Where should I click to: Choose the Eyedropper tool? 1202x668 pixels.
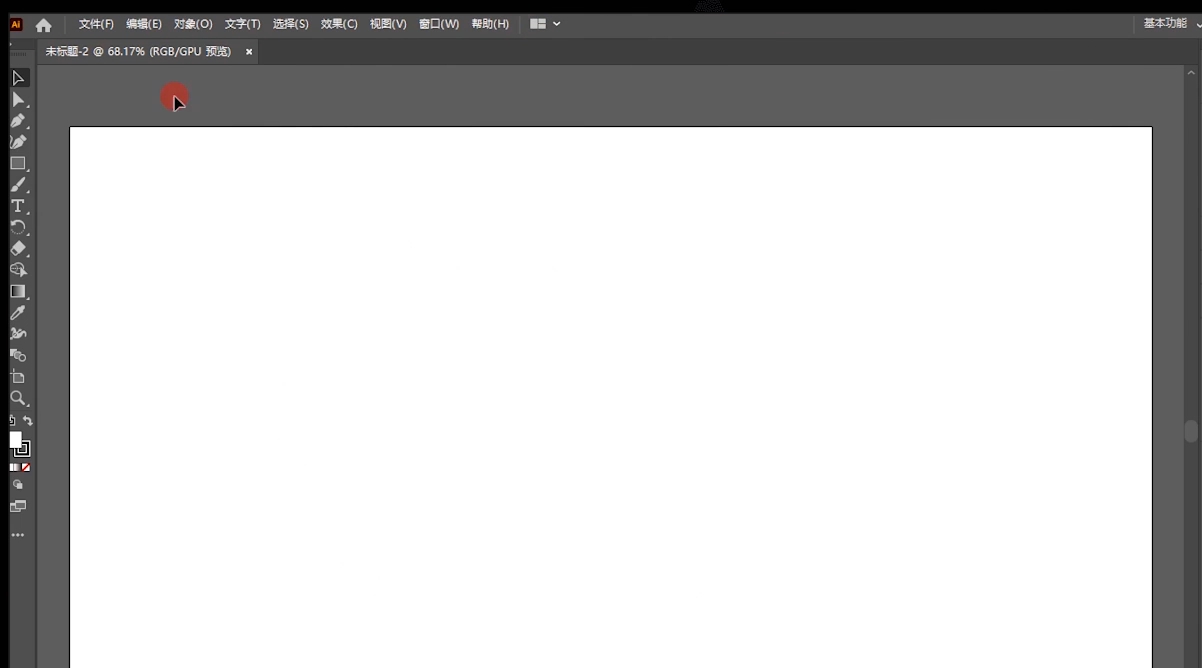[17, 312]
